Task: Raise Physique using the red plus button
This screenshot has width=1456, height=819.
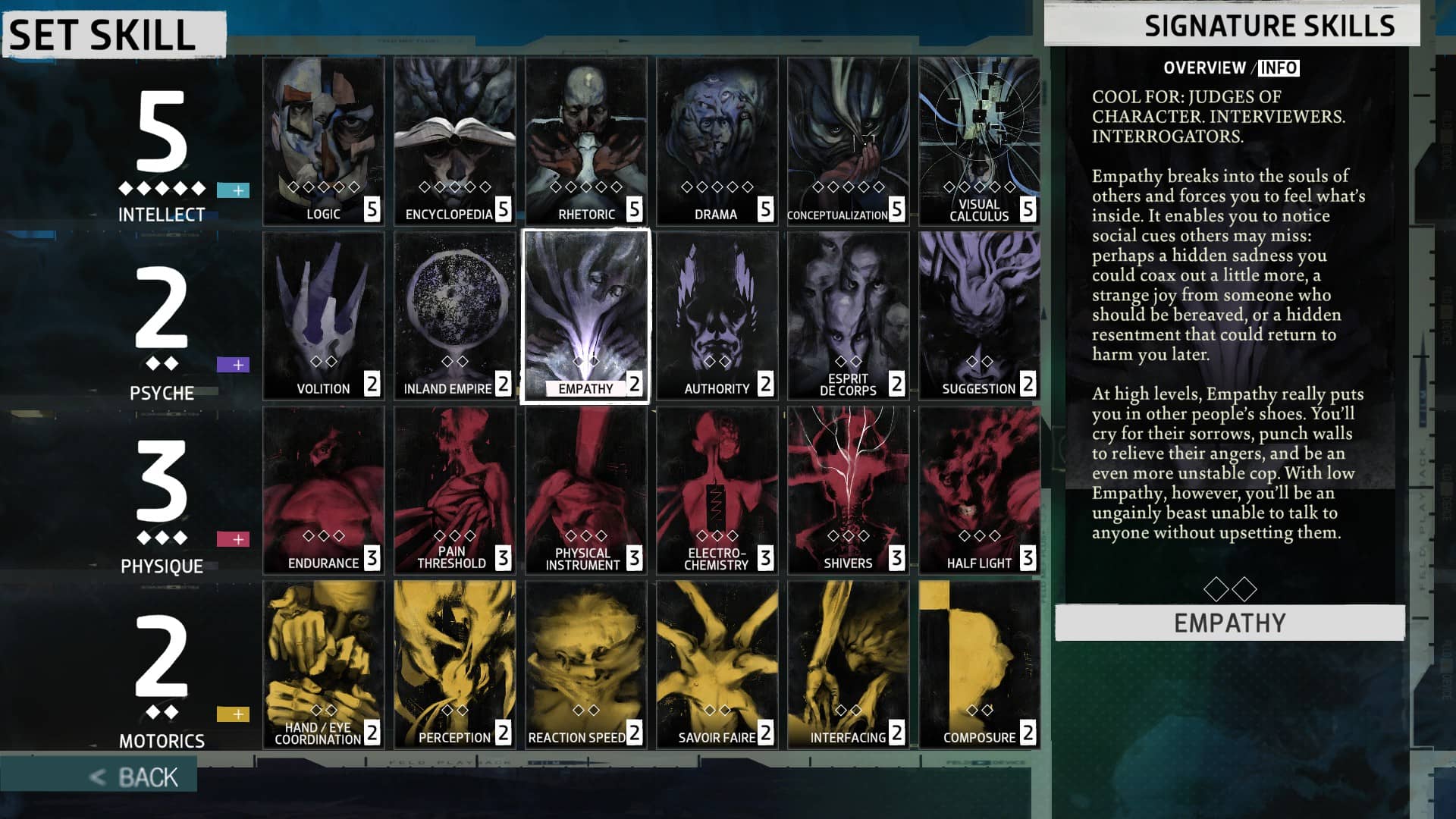Action: [233, 539]
